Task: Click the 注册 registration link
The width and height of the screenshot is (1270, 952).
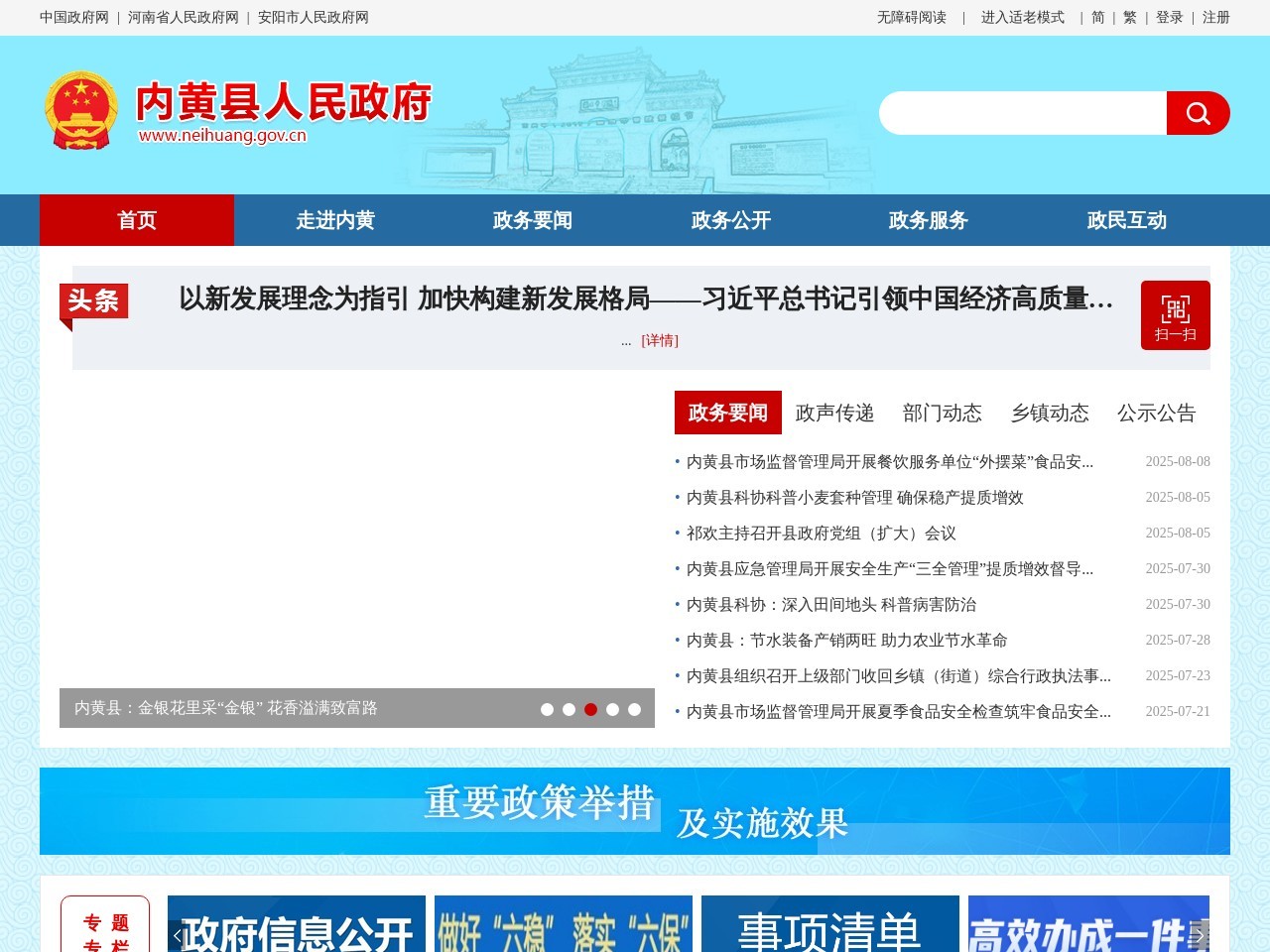Action: click(x=1213, y=18)
